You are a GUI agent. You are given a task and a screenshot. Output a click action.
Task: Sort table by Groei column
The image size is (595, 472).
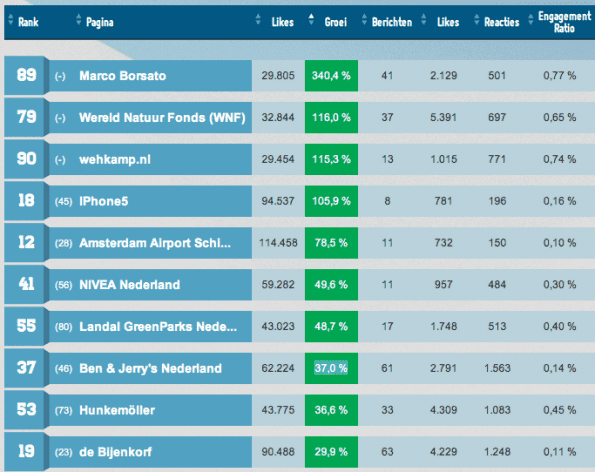point(328,22)
